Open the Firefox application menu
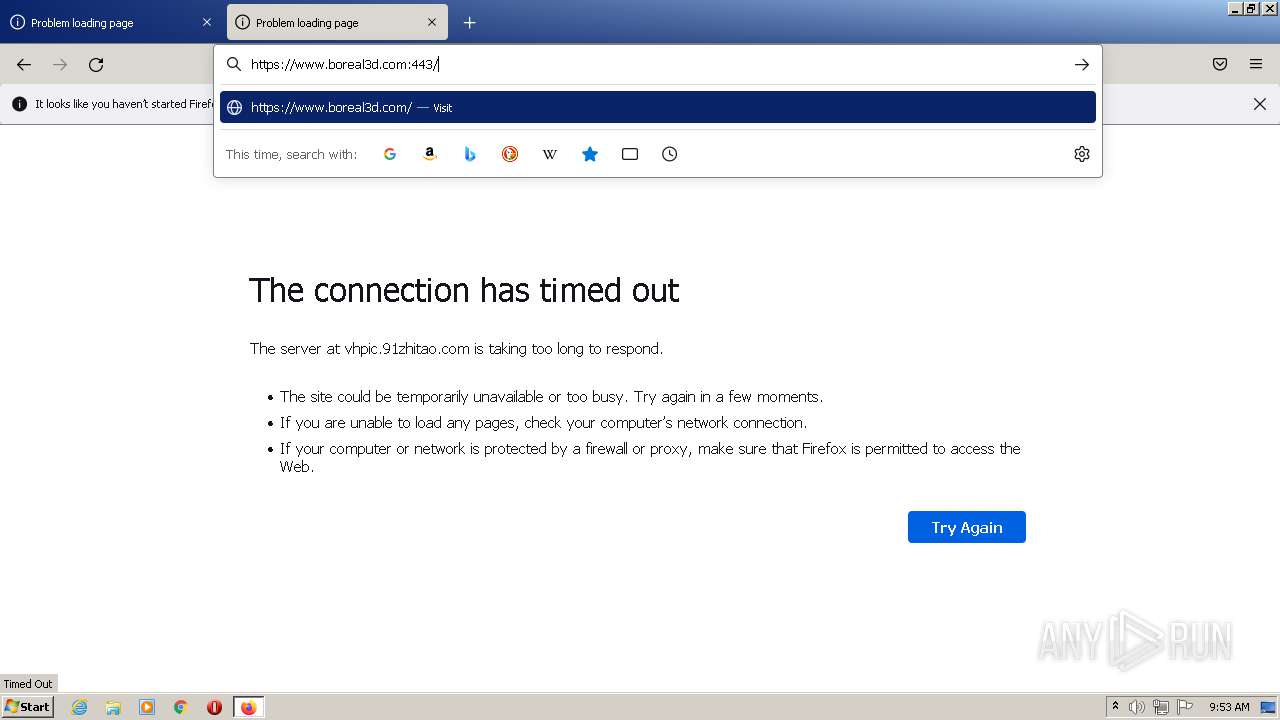This screenshot has width=1280, height=720. (x=1256, y=64)
